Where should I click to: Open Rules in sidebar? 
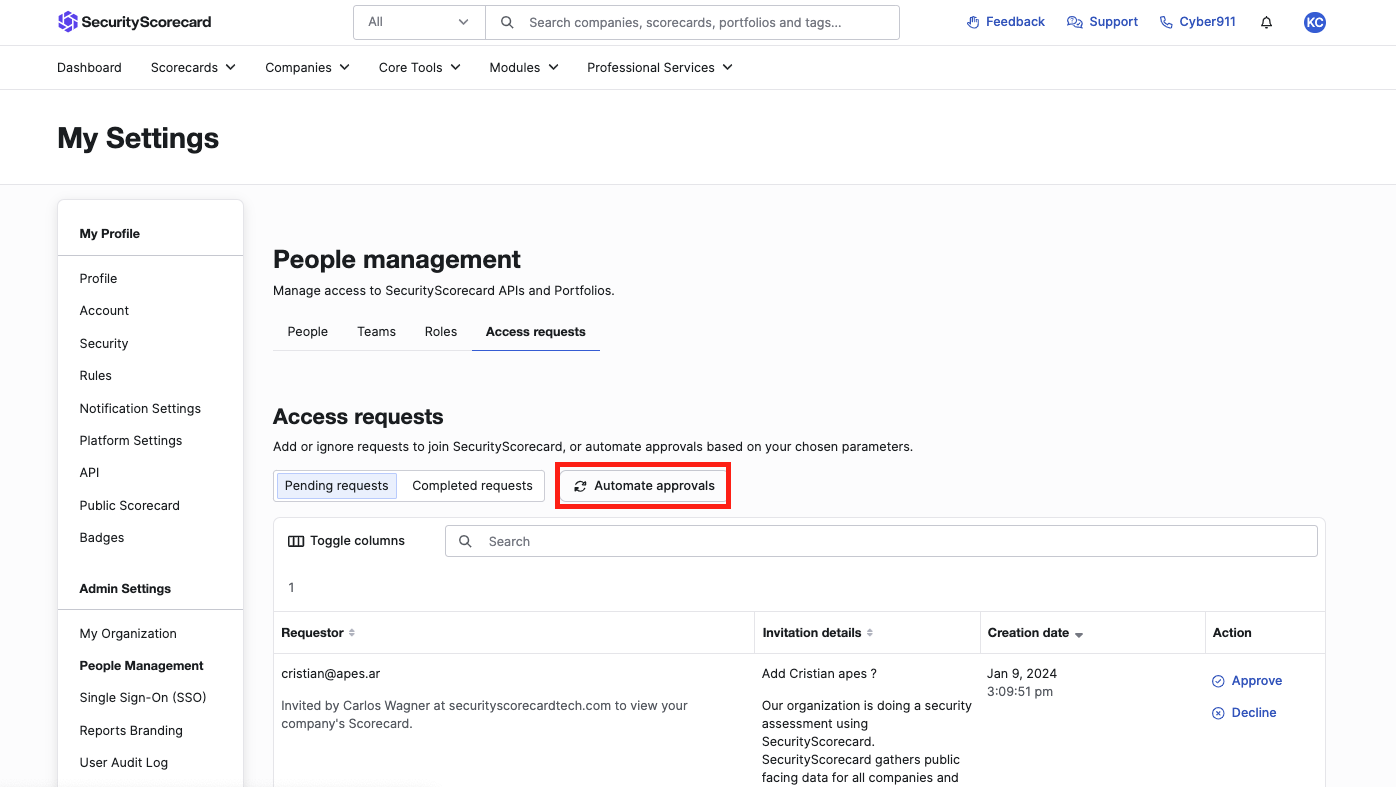[x=96, y=376]
